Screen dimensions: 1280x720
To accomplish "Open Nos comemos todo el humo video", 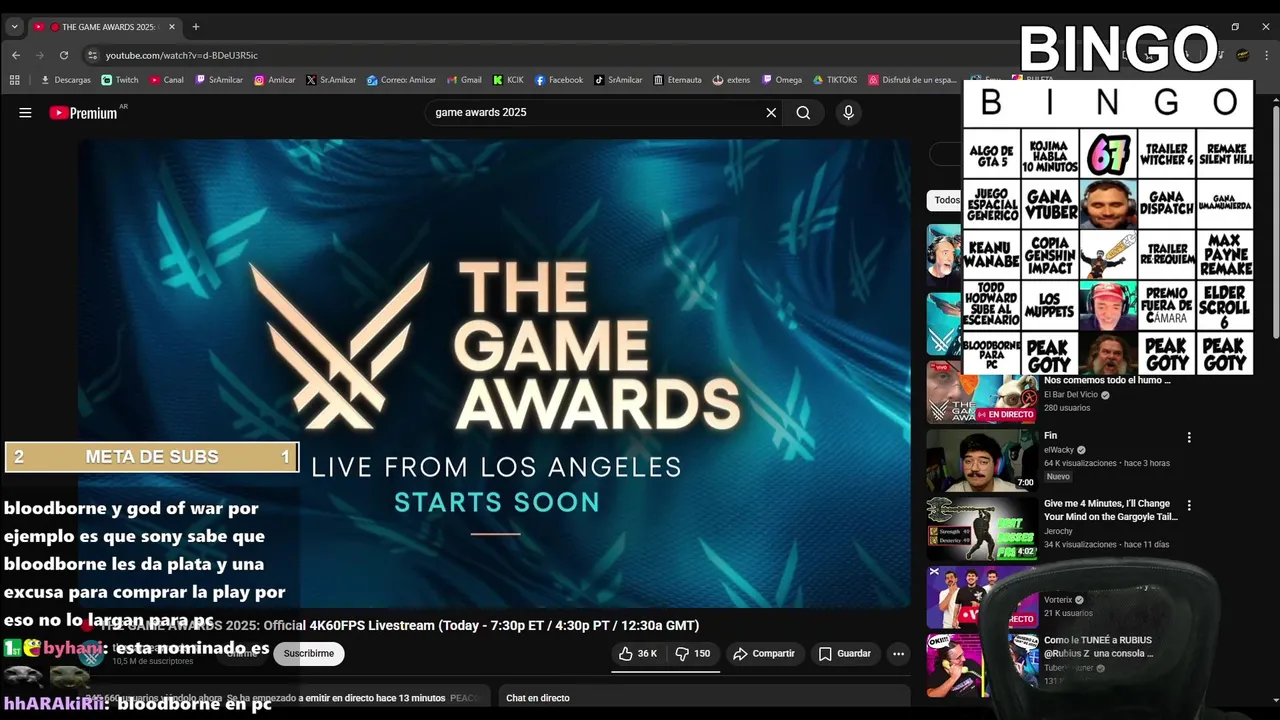I will coord(1107,380).
